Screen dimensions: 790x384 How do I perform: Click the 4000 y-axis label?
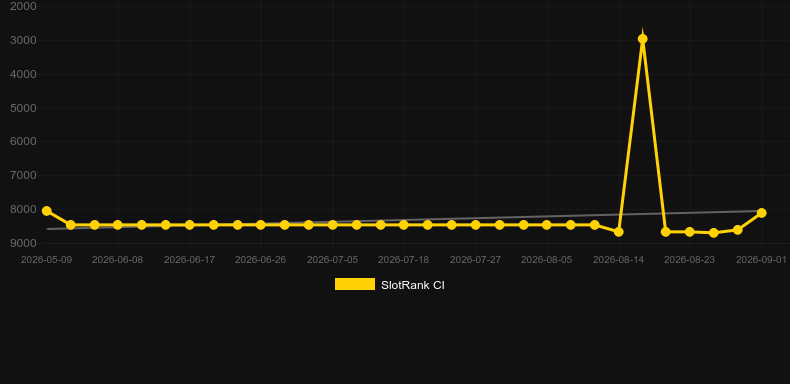(23, 74)
